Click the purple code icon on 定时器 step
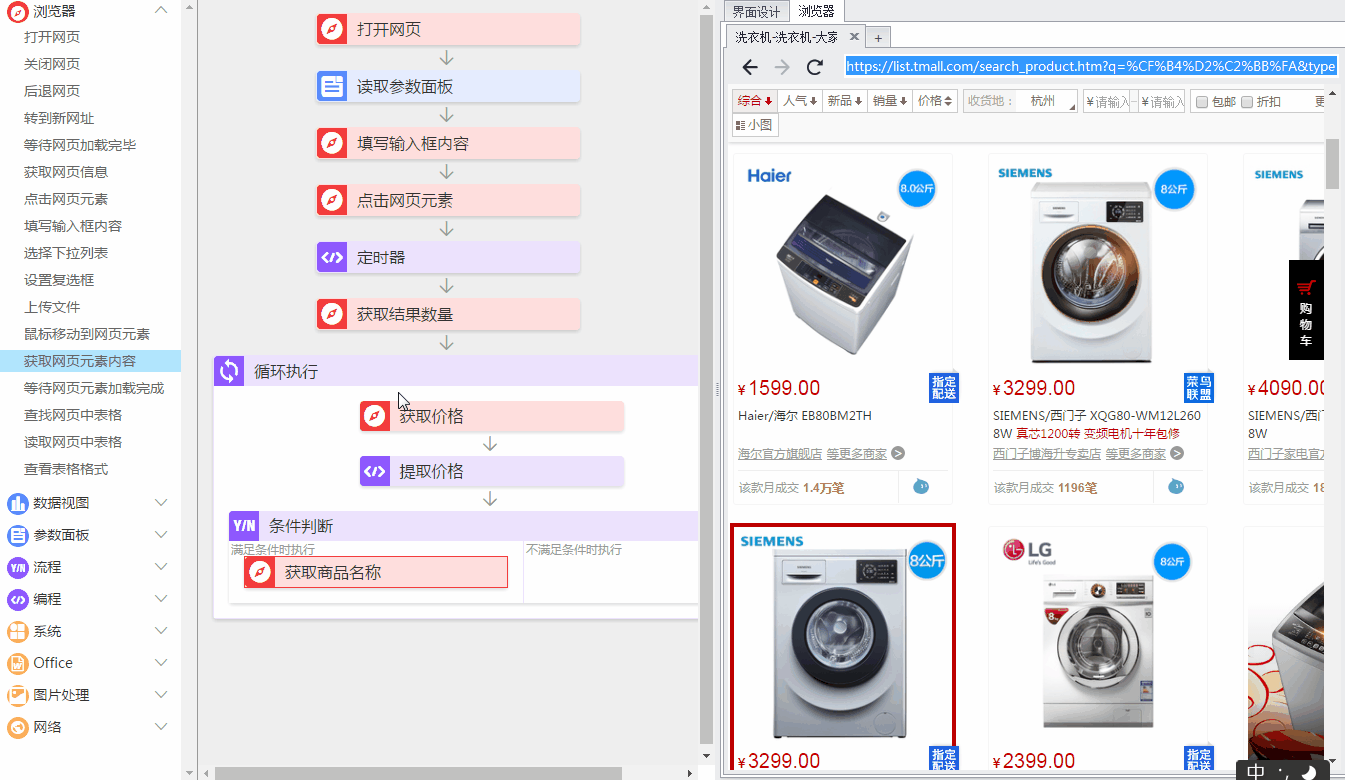 coord(332,257)
